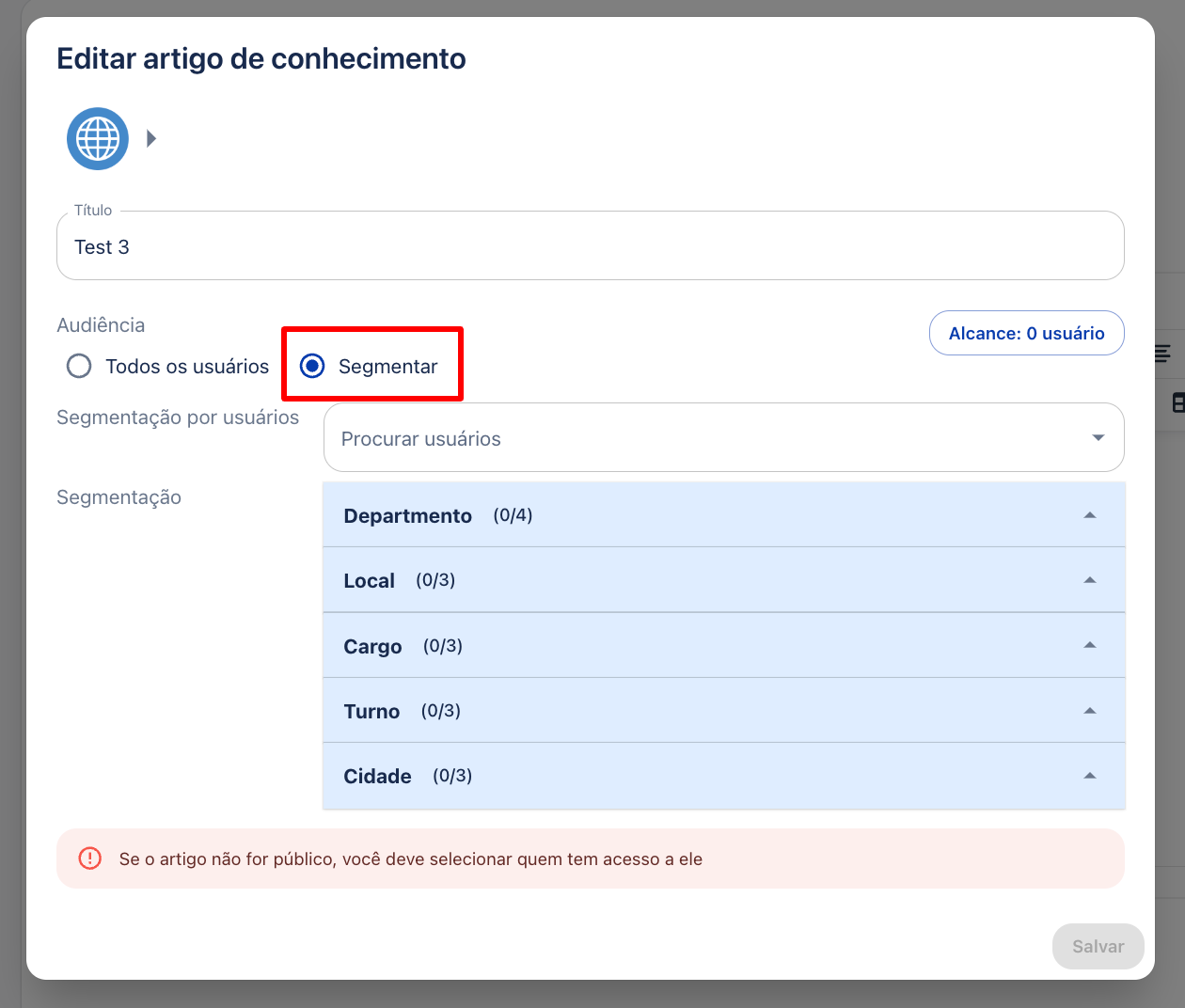Screen dimensions: 1185x1008
Task: Click the chevron icon on the Turno row
Action: click(x=1090, y=711)
